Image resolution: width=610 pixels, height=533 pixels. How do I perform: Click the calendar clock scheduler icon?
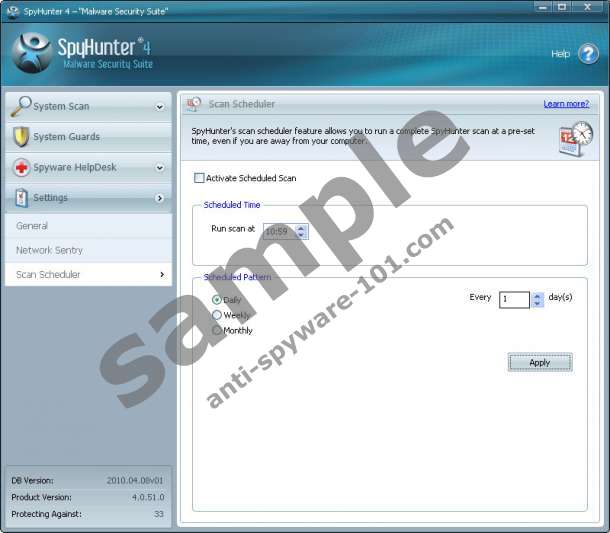click(575, 139)
